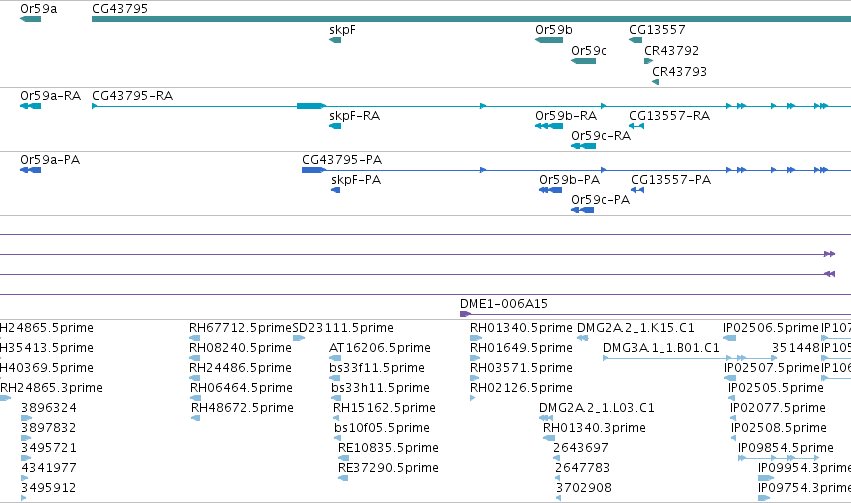Select the Or59c gene feature arrow
This screenshot has width=851, height=503.
[x=583, y=61]
